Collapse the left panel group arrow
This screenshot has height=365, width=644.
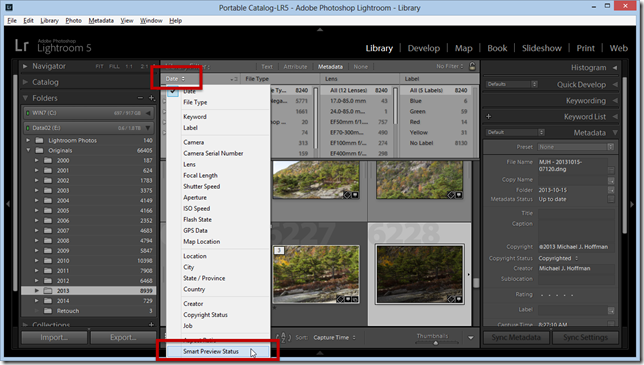(x=8, y=203)
